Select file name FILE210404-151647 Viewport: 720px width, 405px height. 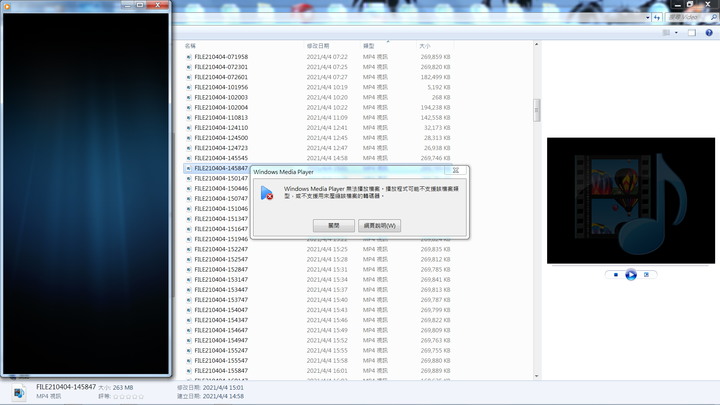click(x=221, y=229)
